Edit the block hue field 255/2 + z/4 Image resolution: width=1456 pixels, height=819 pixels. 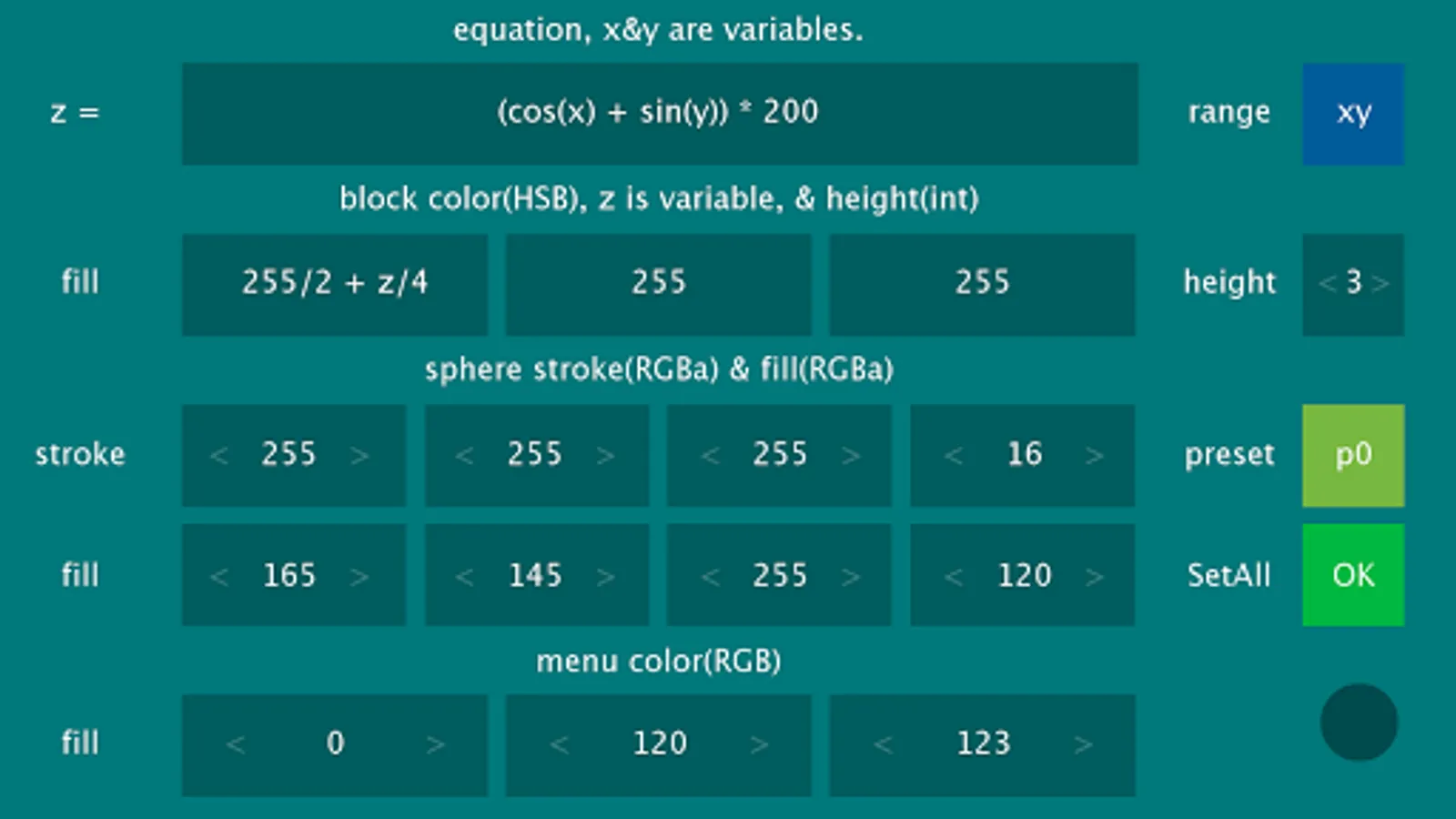[x=335, y=285]
